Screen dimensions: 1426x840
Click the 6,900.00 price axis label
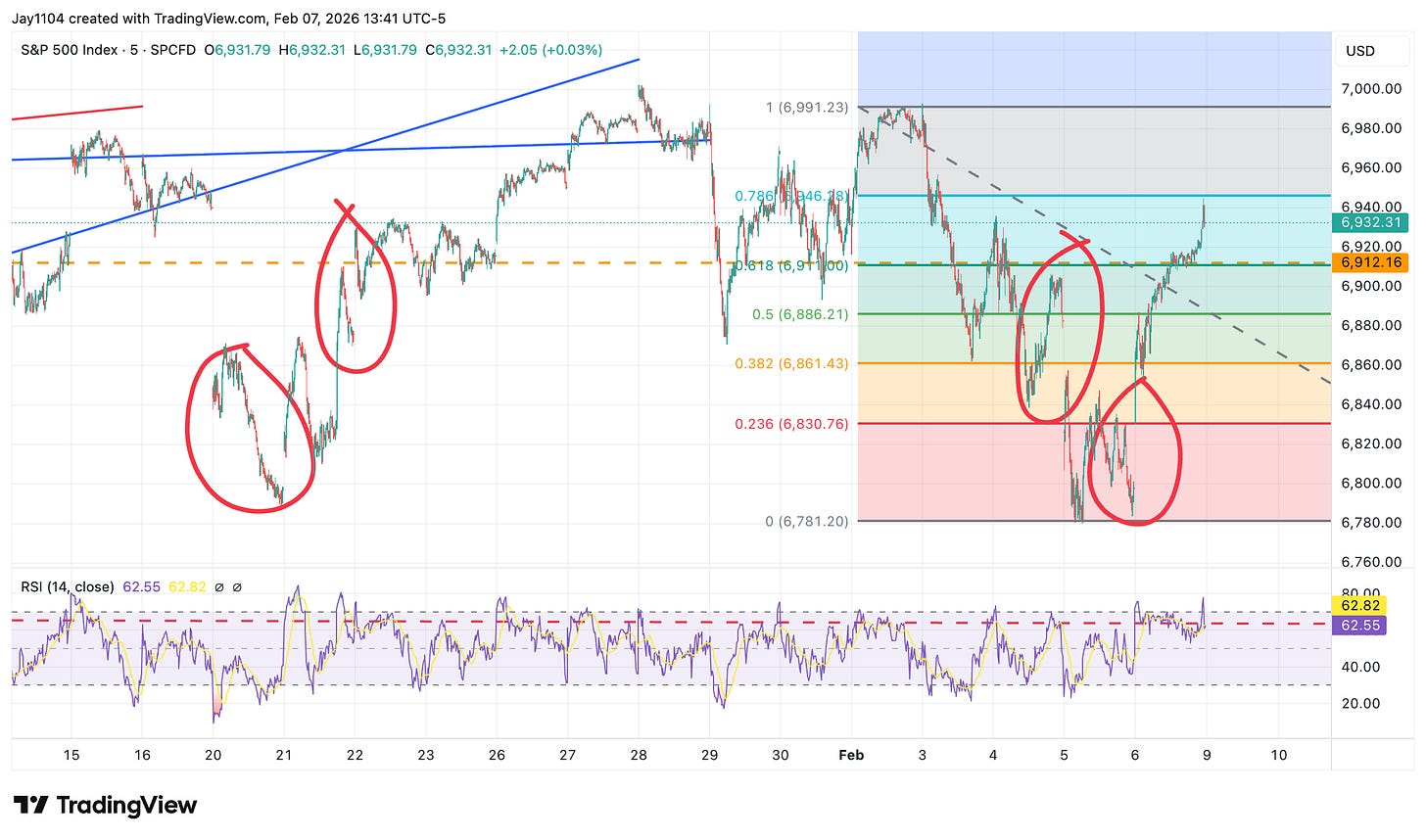click(x=1371, y=286)
